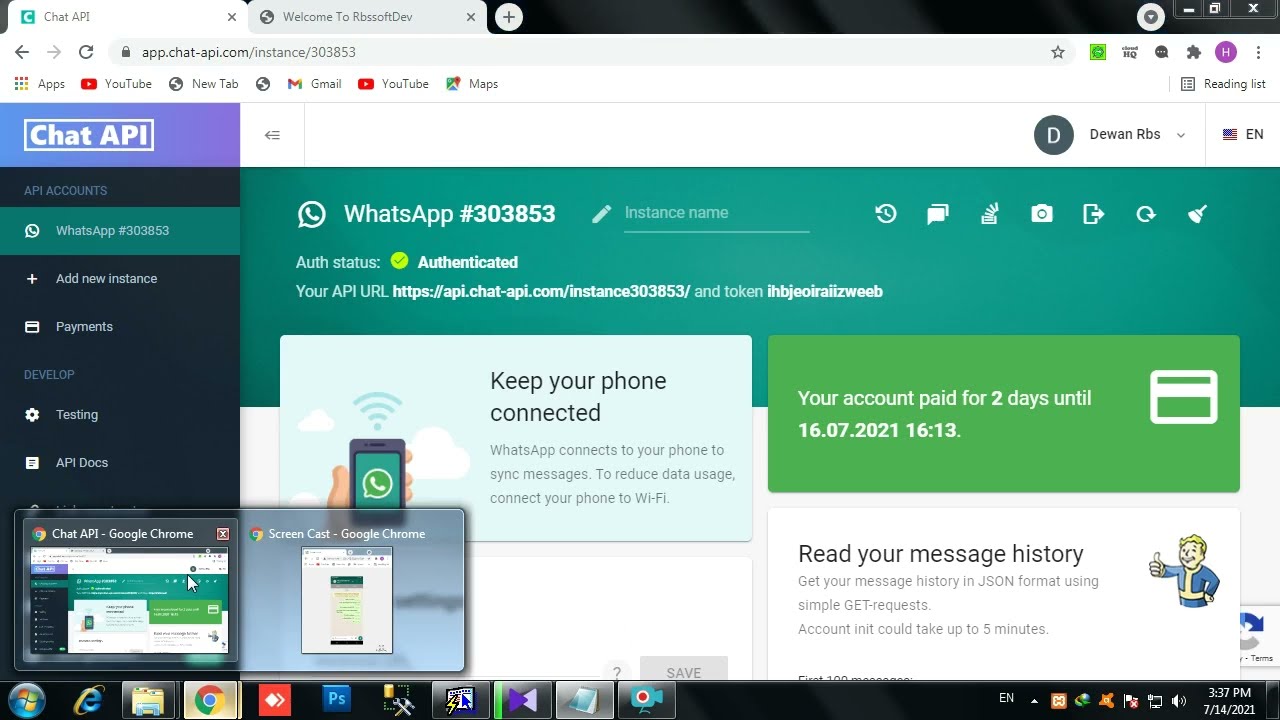Screen dimensions: 1280x720
Task: Open the Gmail bookmark
Action: (x=314, y=84)
